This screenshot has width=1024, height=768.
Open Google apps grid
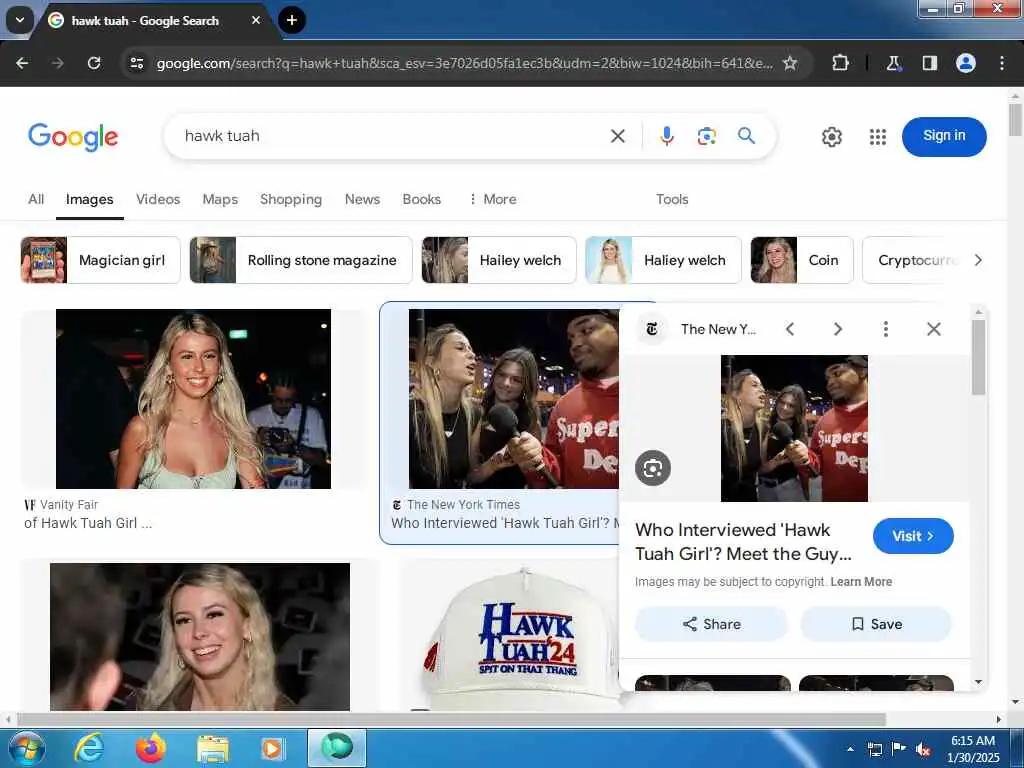click(878, 136)
